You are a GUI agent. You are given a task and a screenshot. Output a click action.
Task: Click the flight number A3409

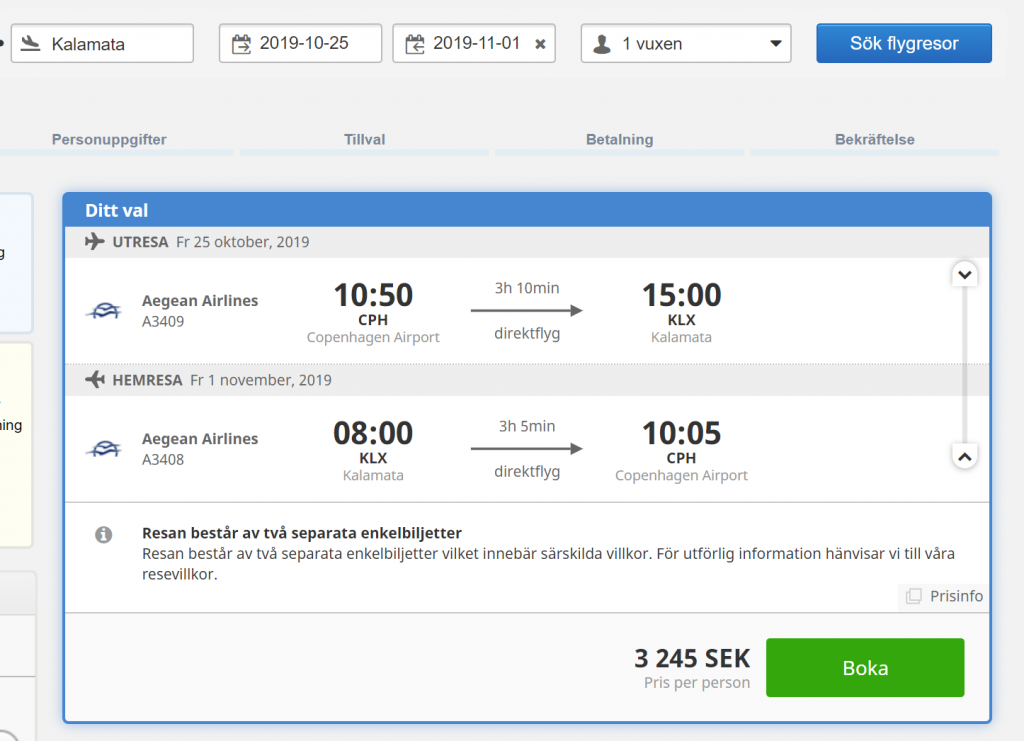tap(163, 321)
